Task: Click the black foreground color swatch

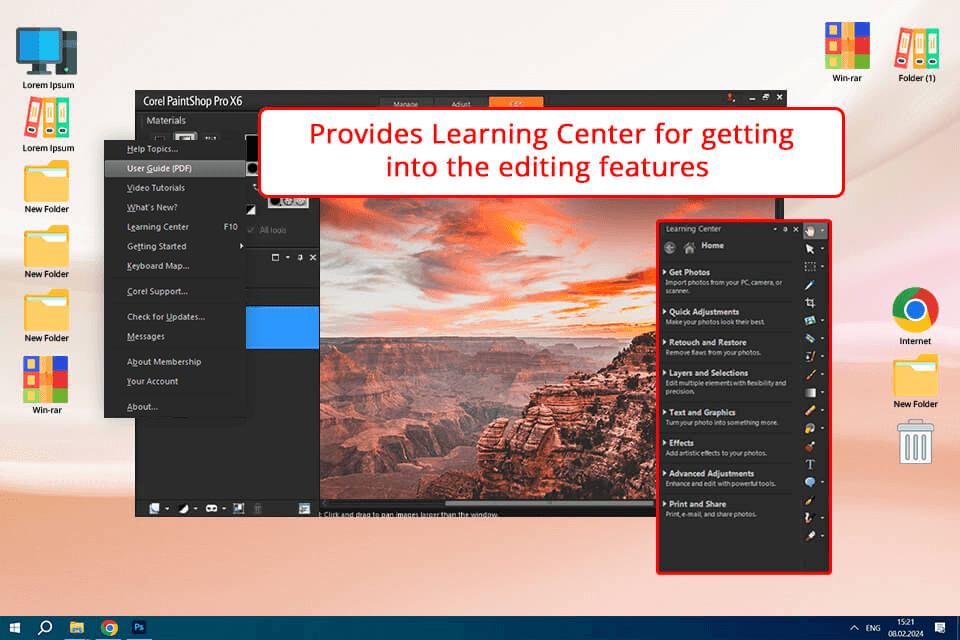Action: click(x=252, y=146)
